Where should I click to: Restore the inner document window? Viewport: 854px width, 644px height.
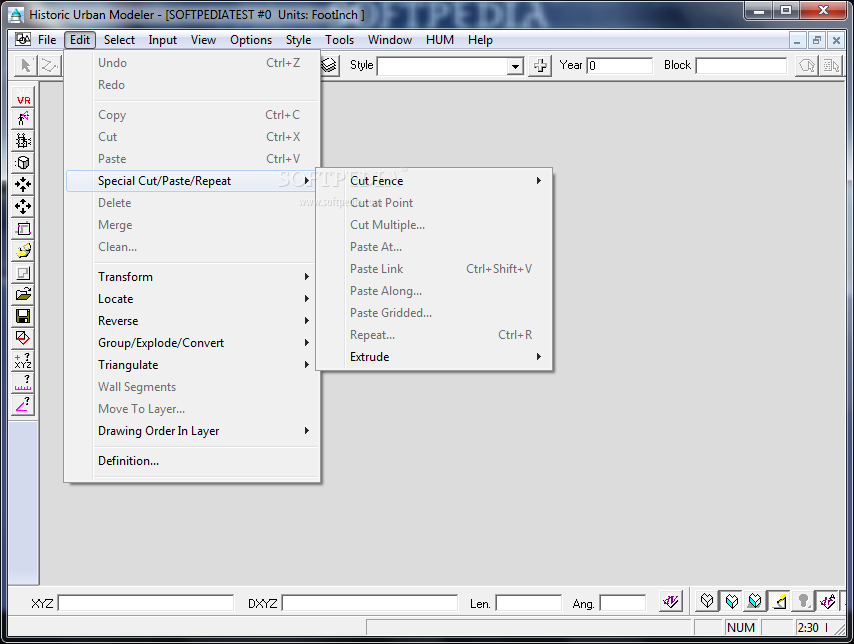click(816, 40)
